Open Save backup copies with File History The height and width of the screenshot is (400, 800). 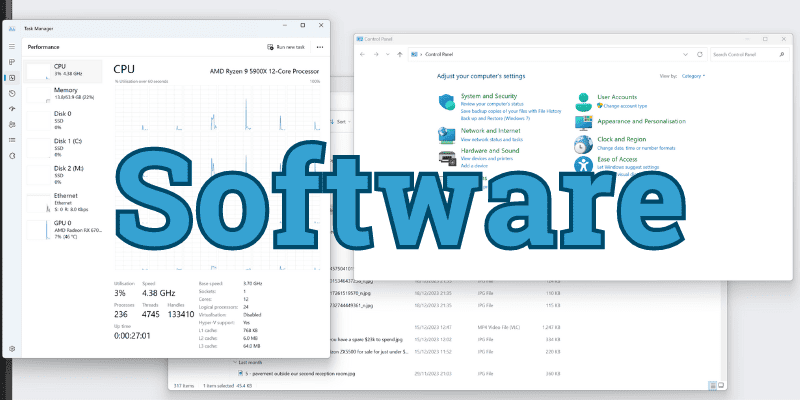coord(511,111)
